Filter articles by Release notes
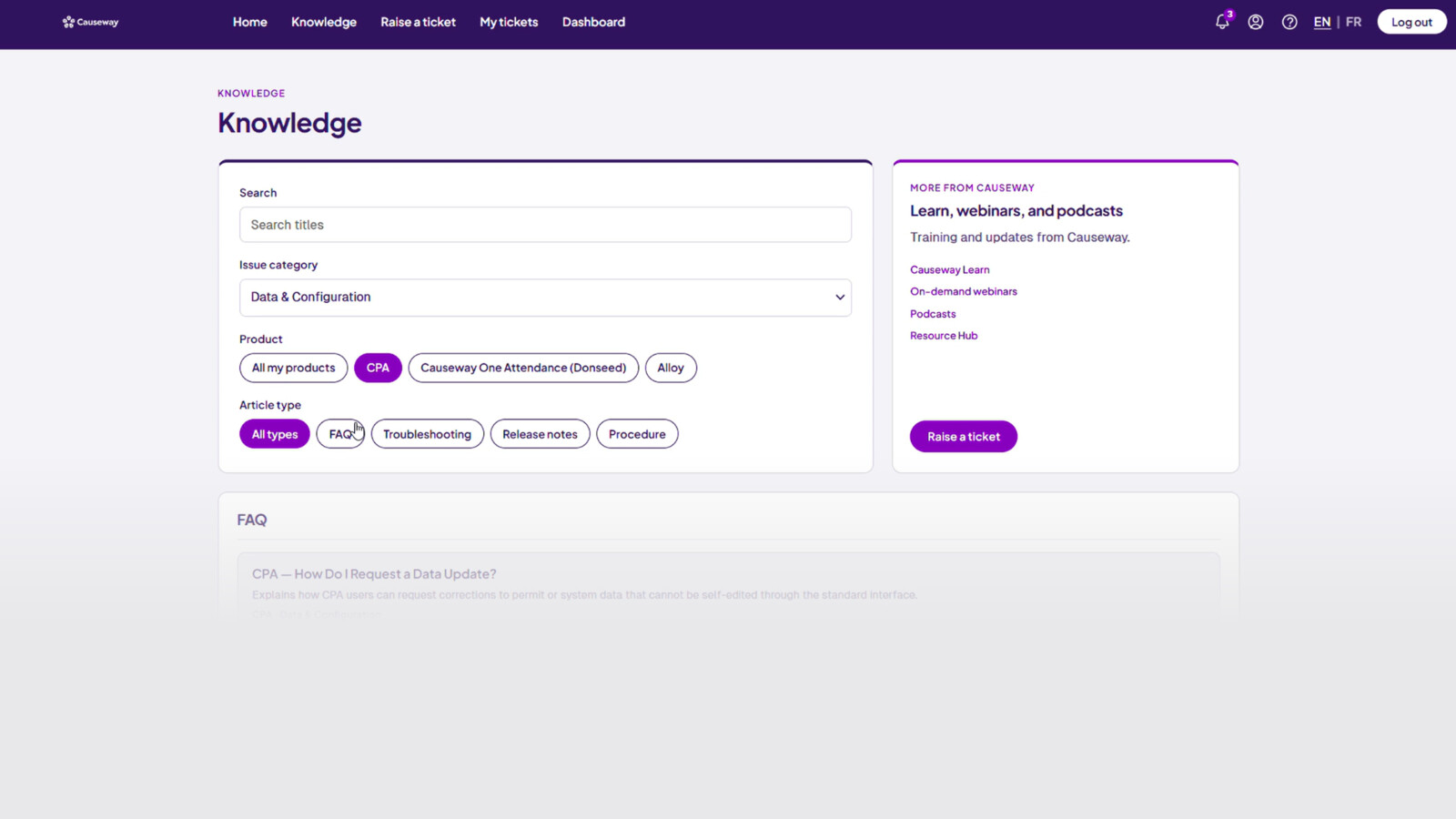Image resolution: width=1456 pixels, height=819 pixels. 540,434
